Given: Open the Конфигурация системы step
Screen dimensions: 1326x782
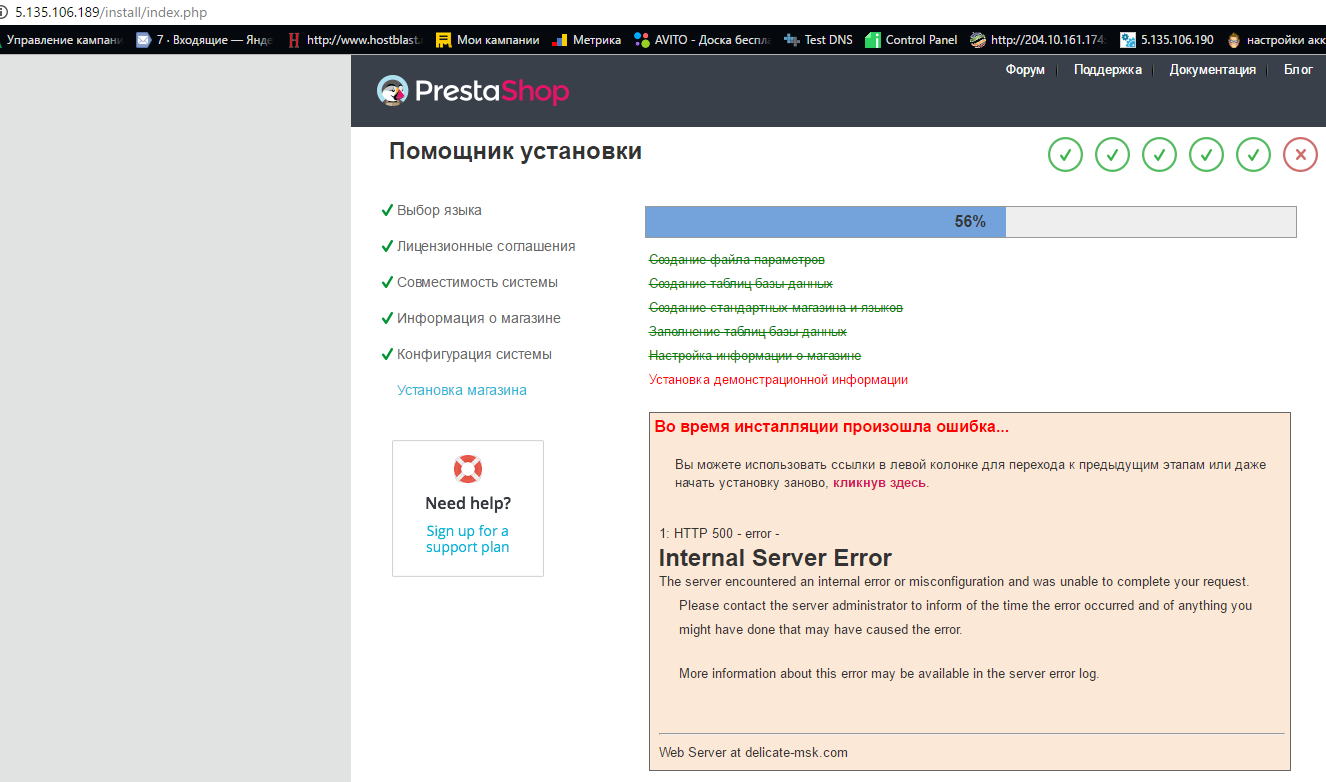Looking at the screenshot, I should (x=474, y=354).
